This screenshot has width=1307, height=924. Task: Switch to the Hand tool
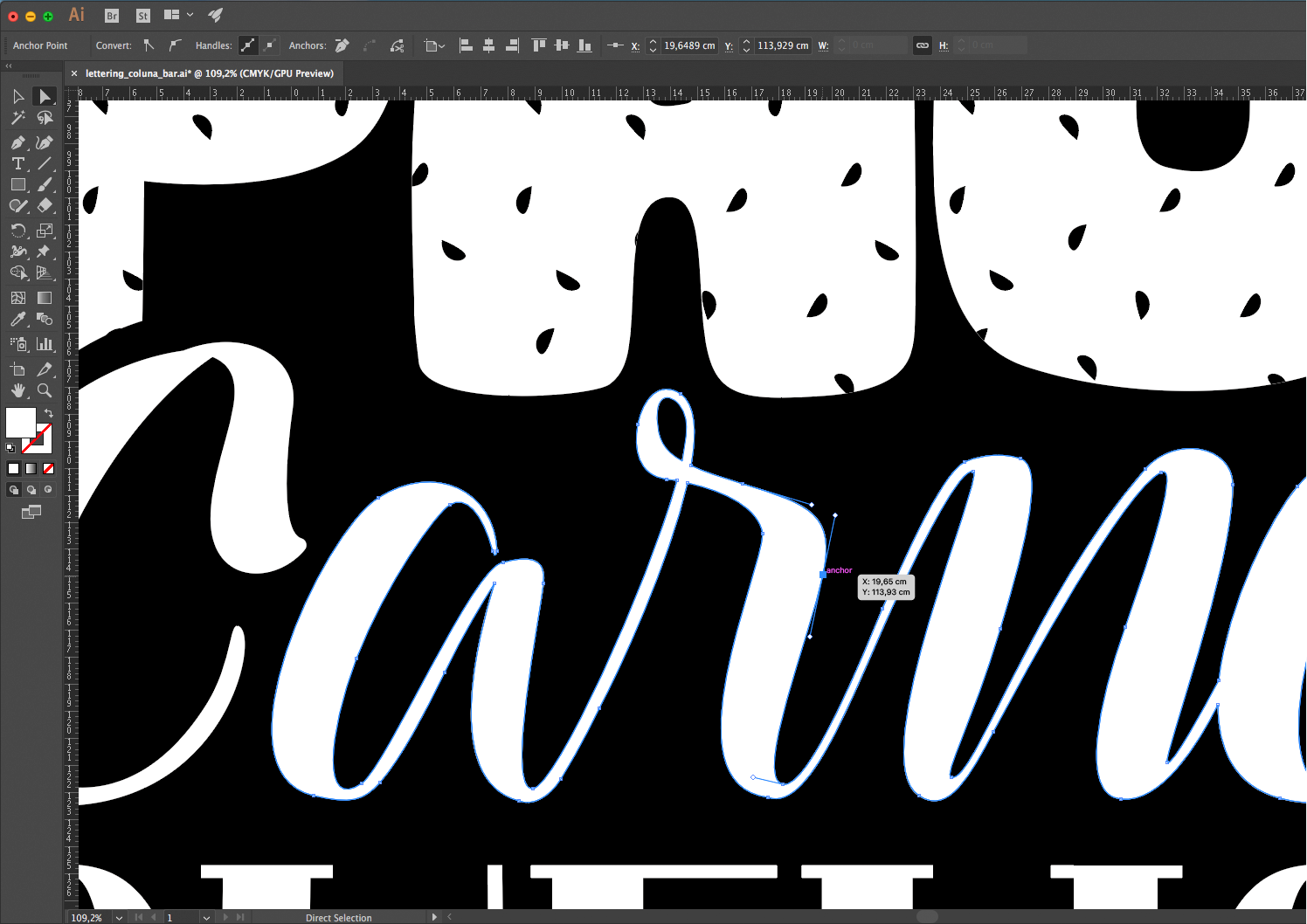[x=17, y=390]
